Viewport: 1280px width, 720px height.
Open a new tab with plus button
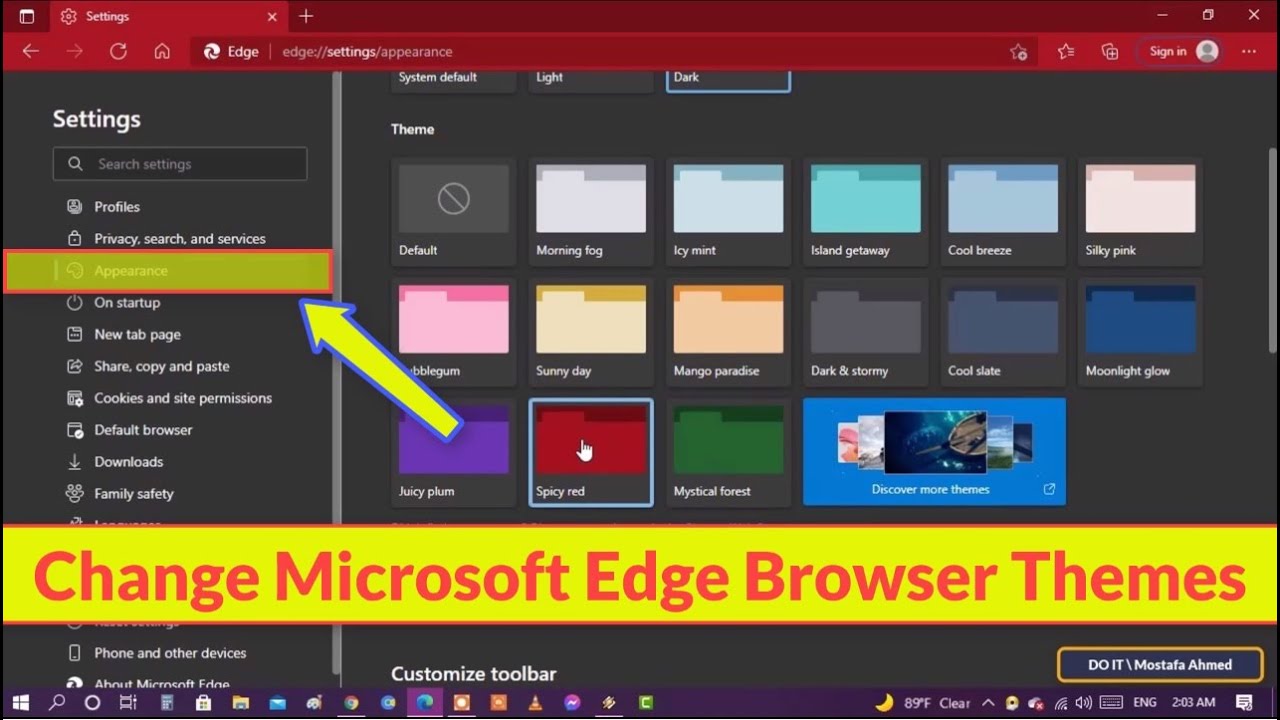click(x=306, y=16)
